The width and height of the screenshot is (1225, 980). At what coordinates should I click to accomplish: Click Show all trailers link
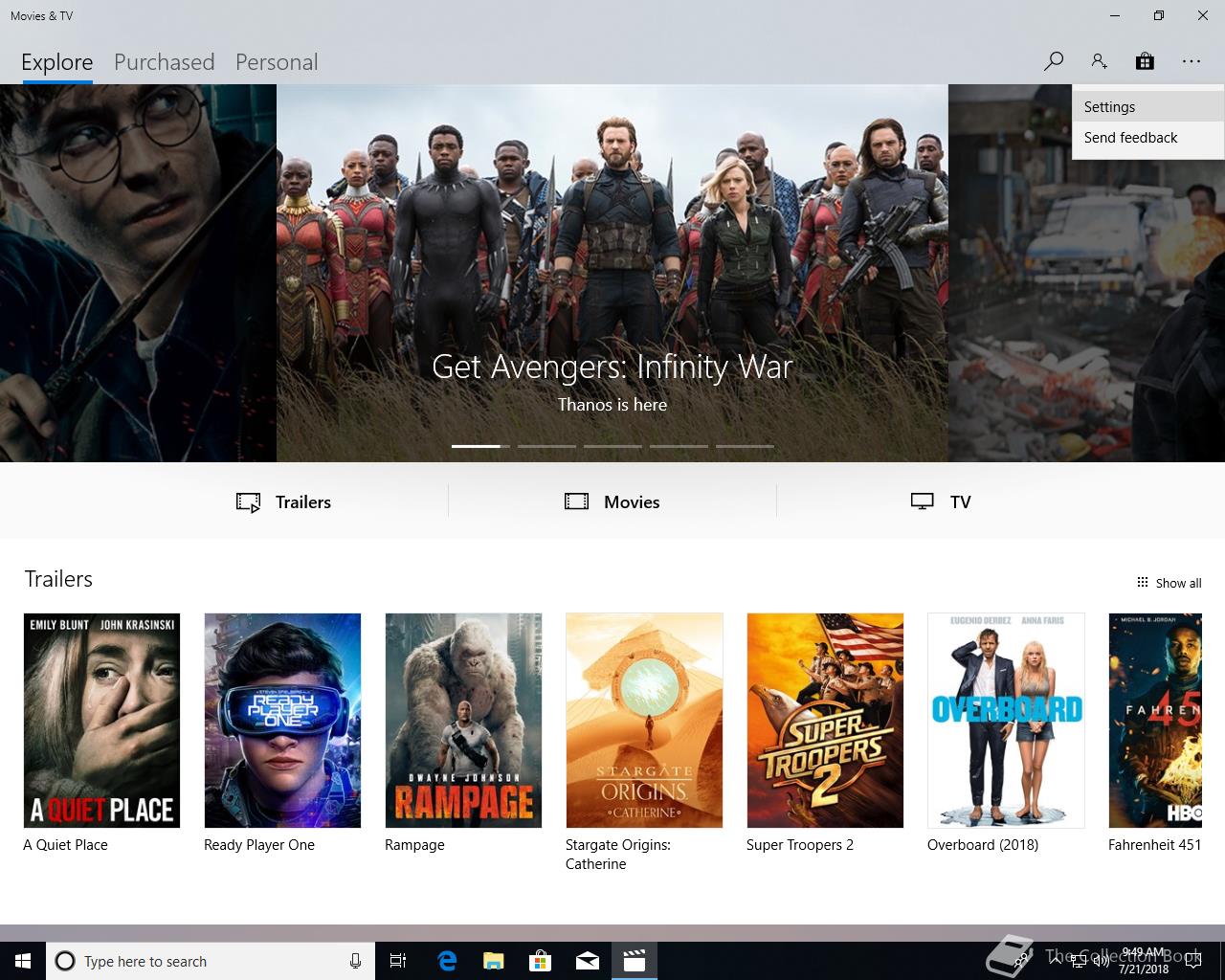pos(1169,583)
